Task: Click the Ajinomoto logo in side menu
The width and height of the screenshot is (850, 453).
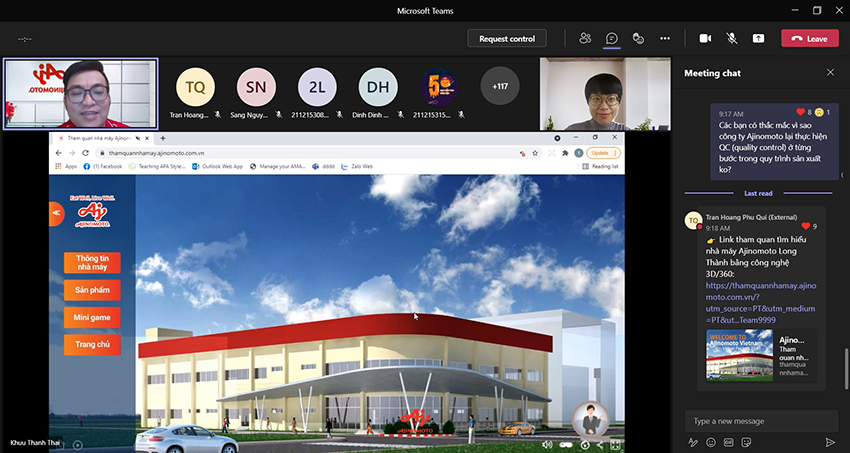Action: pos(92,212)
